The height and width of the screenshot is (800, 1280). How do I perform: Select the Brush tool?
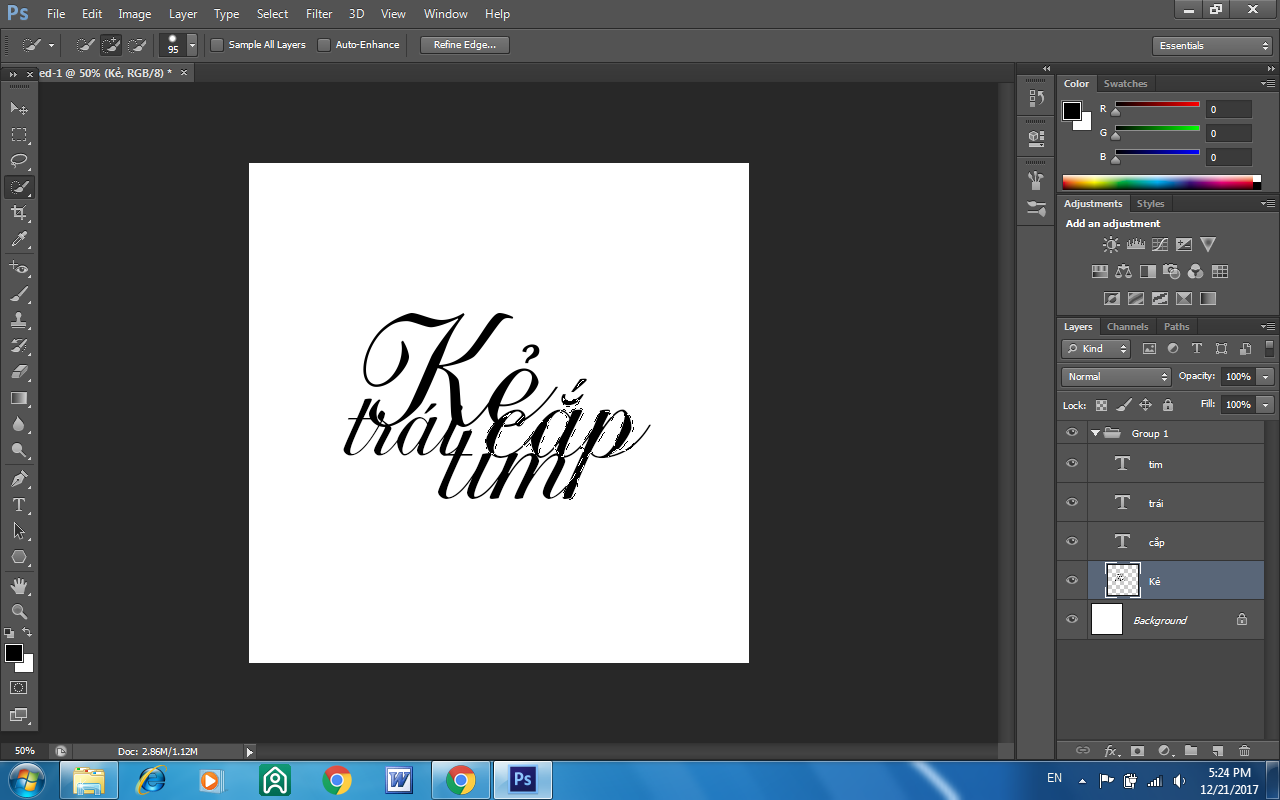(19, 294)
